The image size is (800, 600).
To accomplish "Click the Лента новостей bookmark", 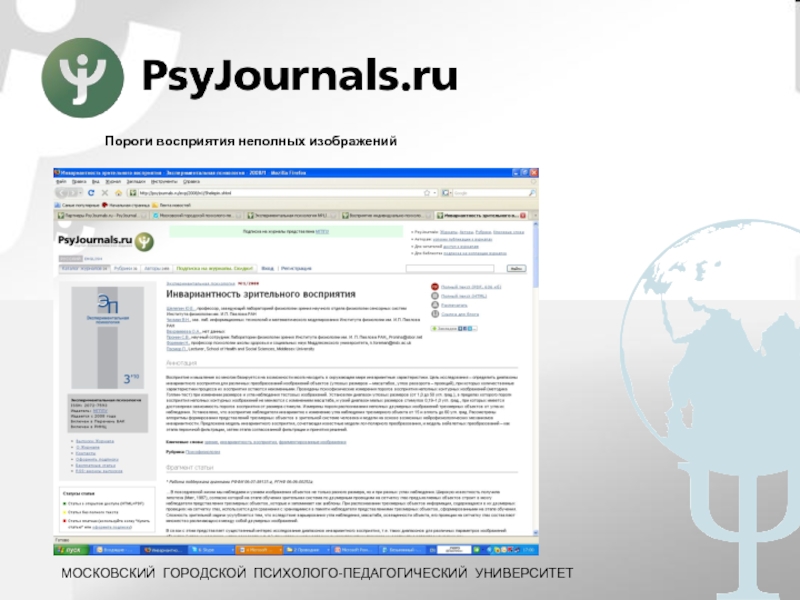I will (171, 205).
